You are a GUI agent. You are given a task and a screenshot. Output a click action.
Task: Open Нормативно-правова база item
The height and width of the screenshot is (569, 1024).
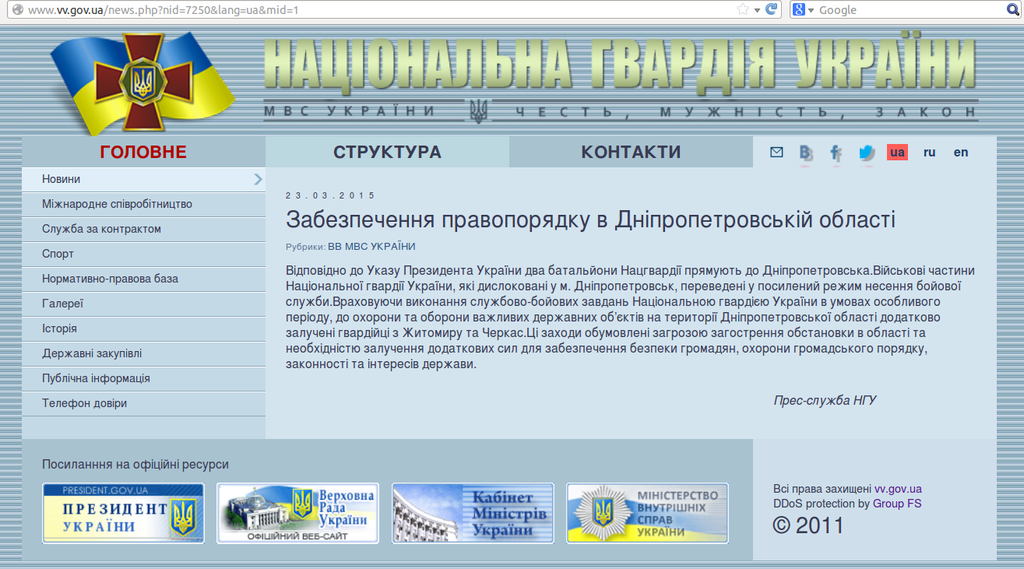[144, 278]
